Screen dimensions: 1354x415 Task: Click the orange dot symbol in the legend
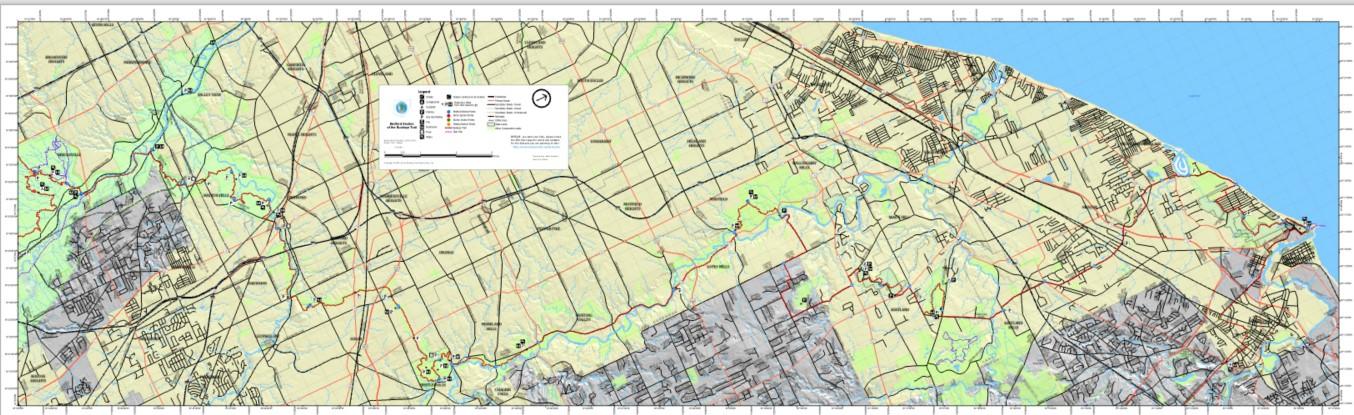click(x=448, y=124)
